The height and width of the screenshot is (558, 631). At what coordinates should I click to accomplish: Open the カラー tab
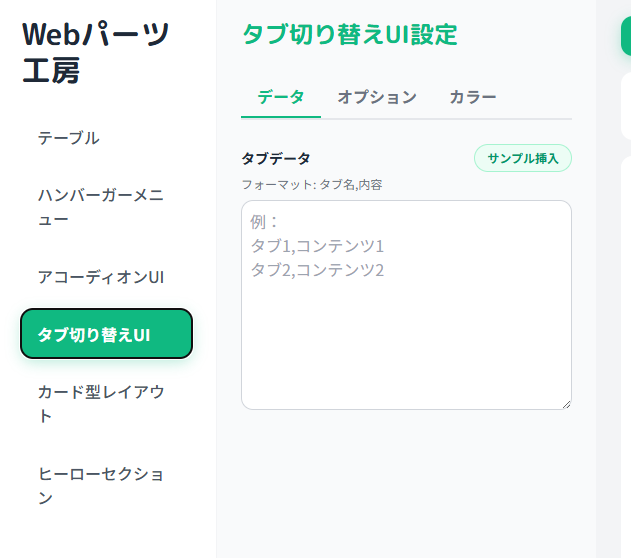473,97
